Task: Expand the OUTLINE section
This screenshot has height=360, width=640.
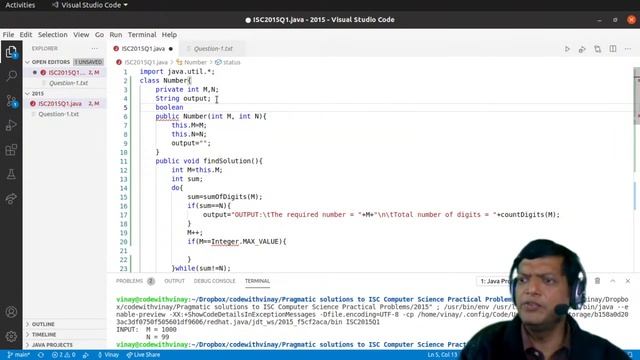Action: (65, 324)
